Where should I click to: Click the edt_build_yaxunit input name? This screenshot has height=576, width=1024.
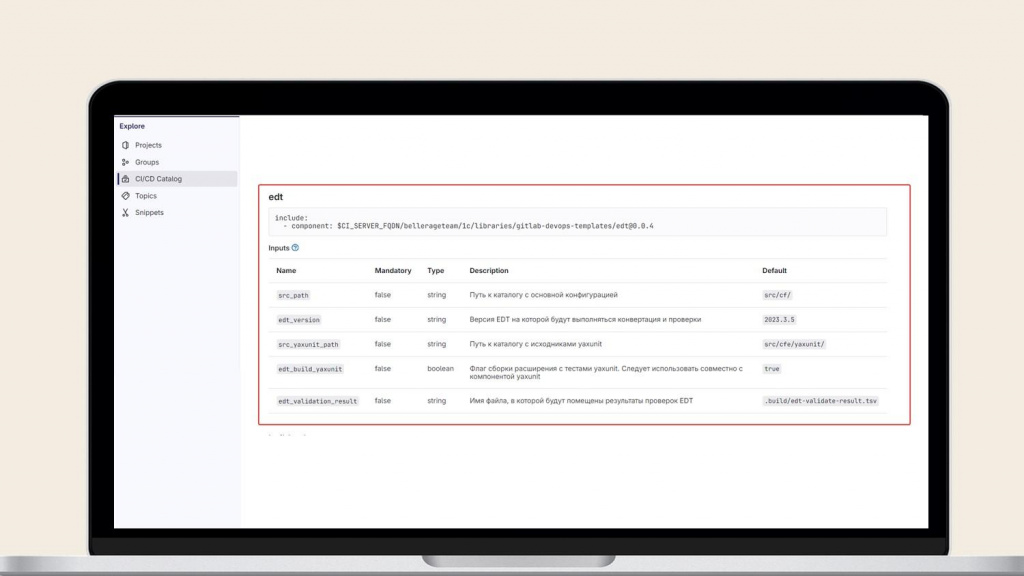pos(310,369)
